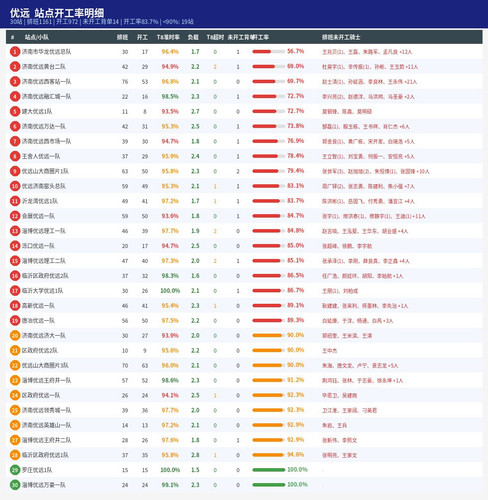Click T8 on-time value 99.1% in rank 30
Screen dimensions: 488x500
[170, 485]
